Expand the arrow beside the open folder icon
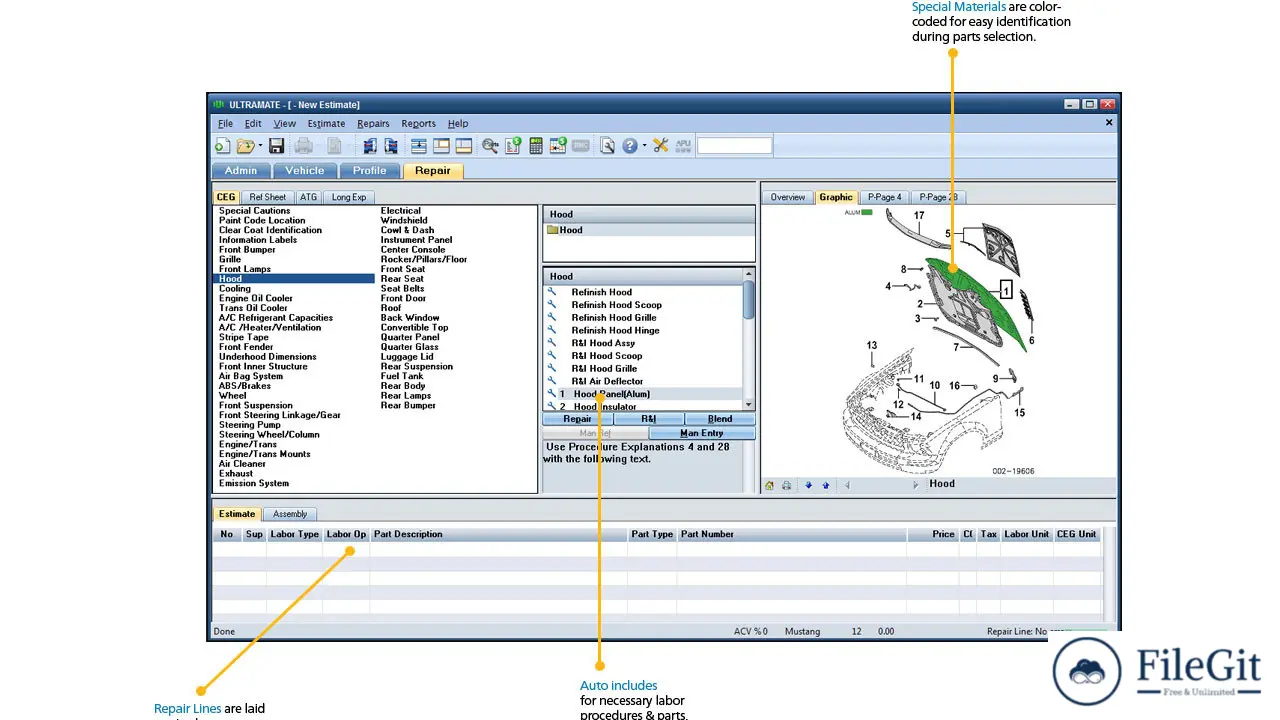 [x=260, y=146]
